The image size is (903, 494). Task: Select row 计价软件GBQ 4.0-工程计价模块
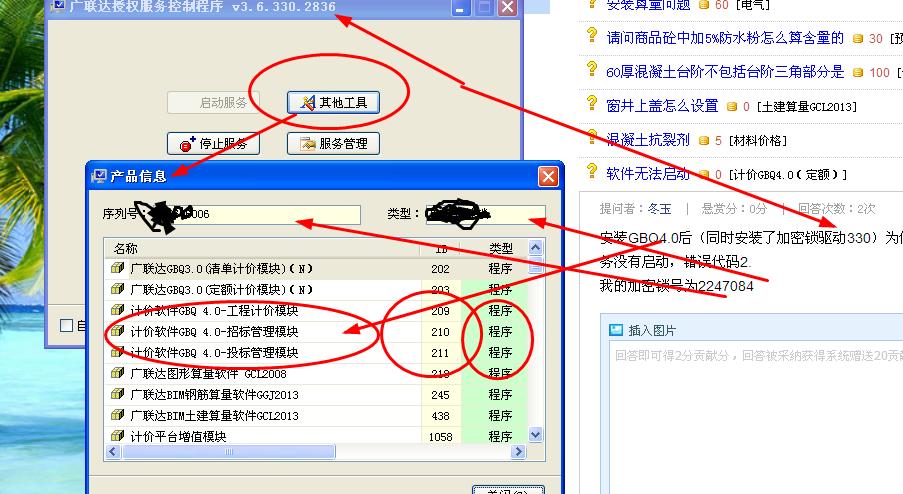coord(317,311)
